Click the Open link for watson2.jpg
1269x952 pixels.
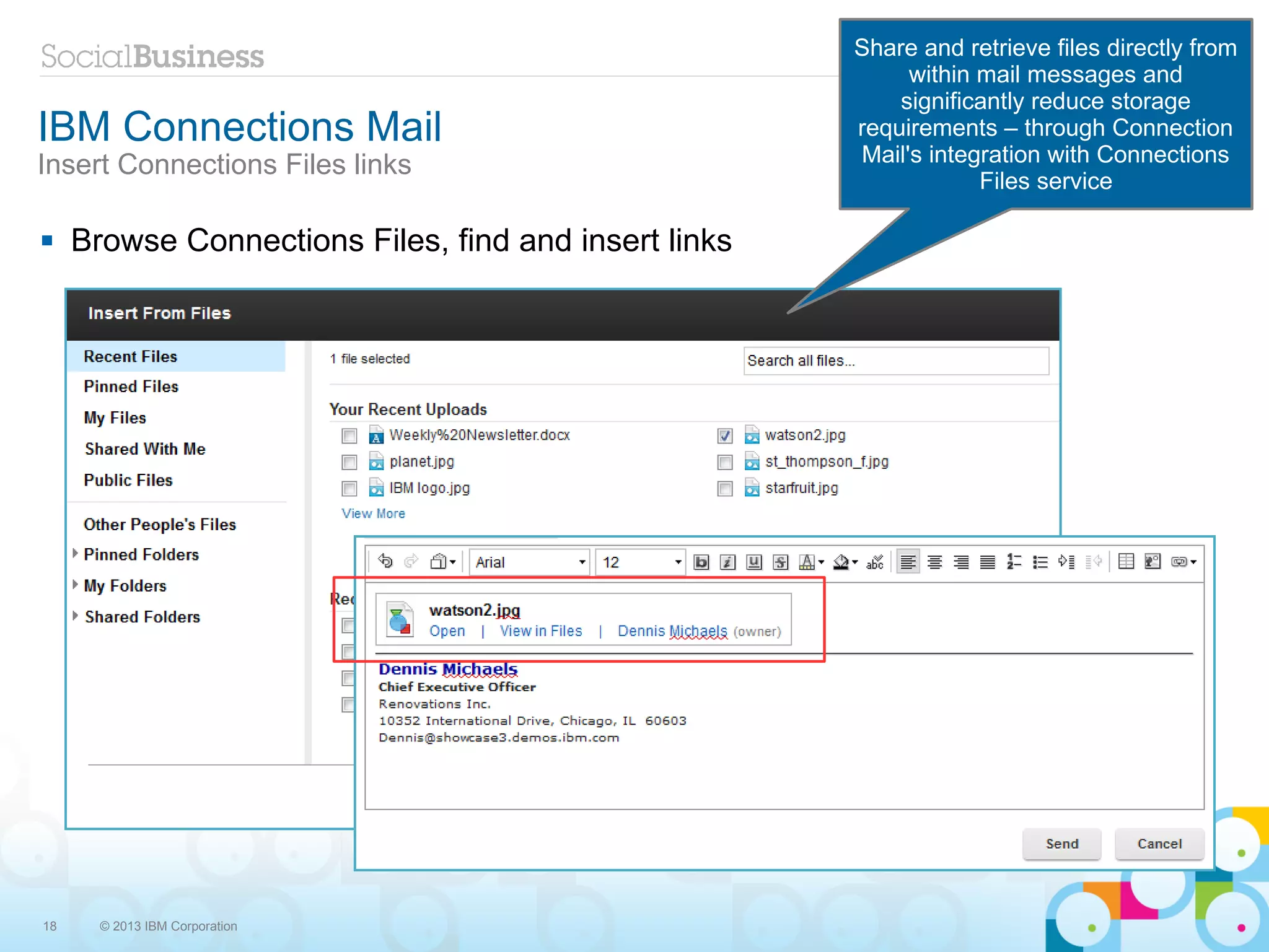coord(447,631)
